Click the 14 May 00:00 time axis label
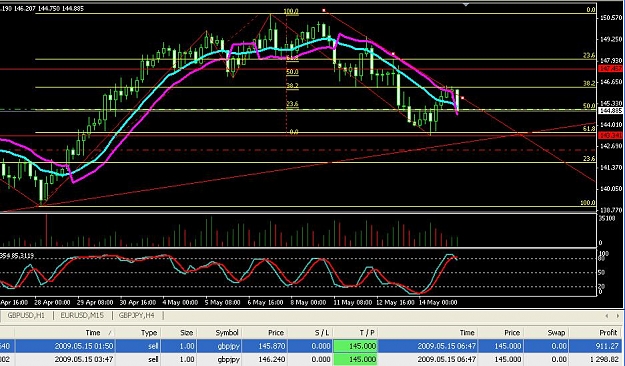625x366 pixels. point(438,302)
